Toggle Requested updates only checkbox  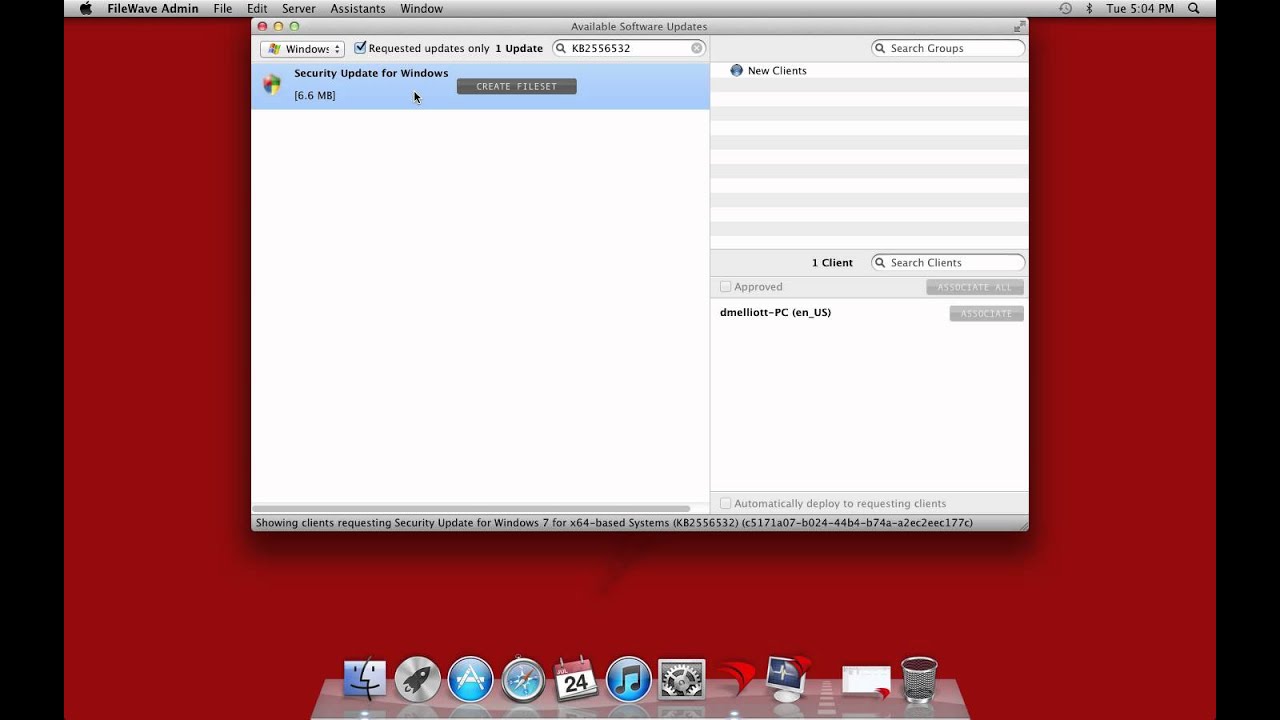tap(361, 48)
